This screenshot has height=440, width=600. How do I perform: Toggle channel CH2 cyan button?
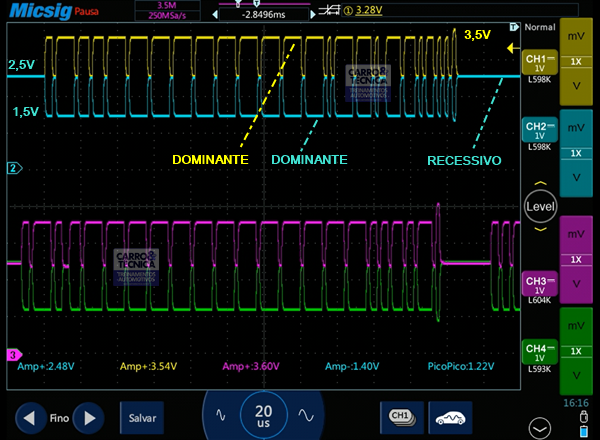point(539,133)
